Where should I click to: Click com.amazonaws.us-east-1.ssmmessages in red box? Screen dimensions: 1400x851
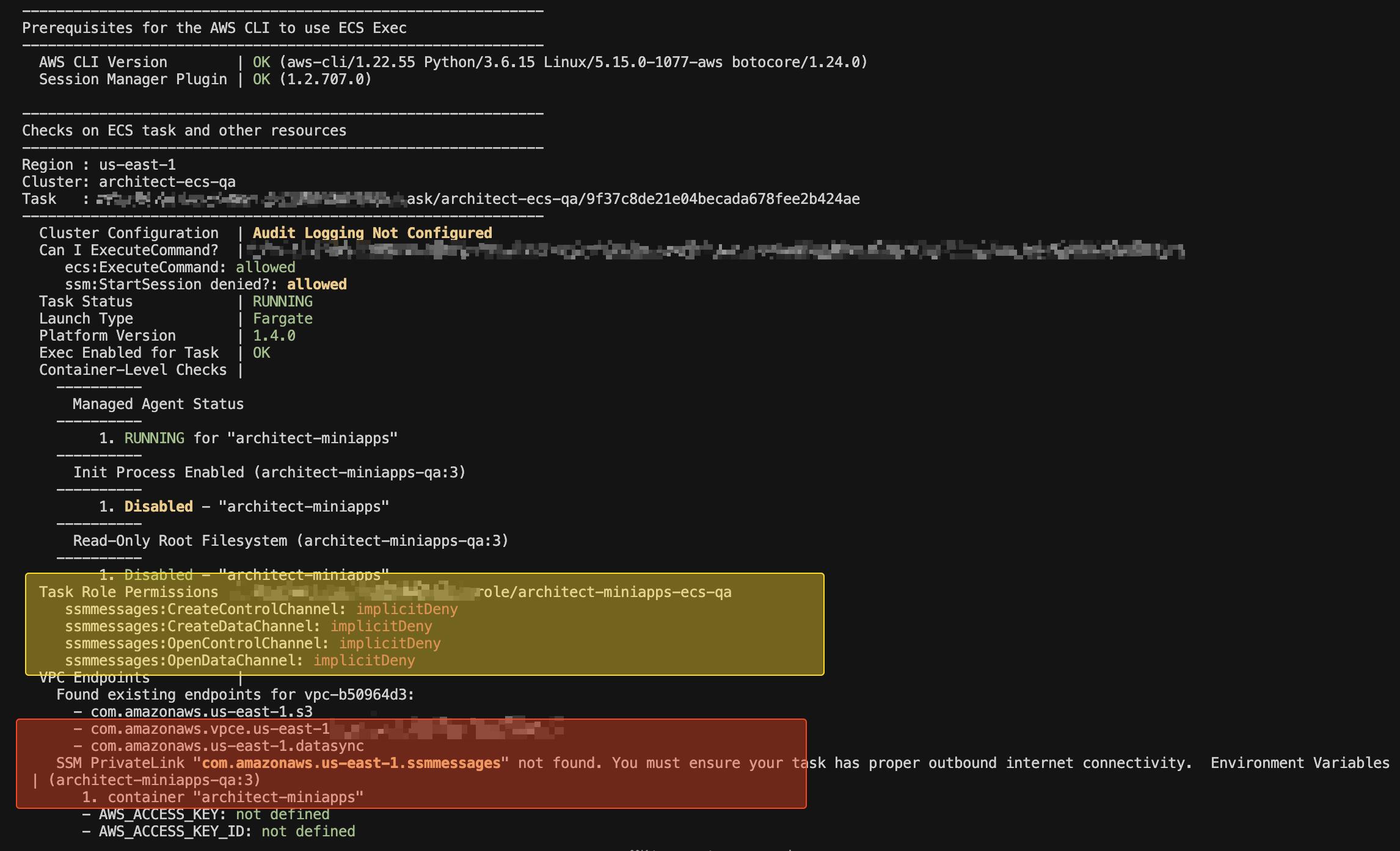pyautogui.click(x=351, y=763)
